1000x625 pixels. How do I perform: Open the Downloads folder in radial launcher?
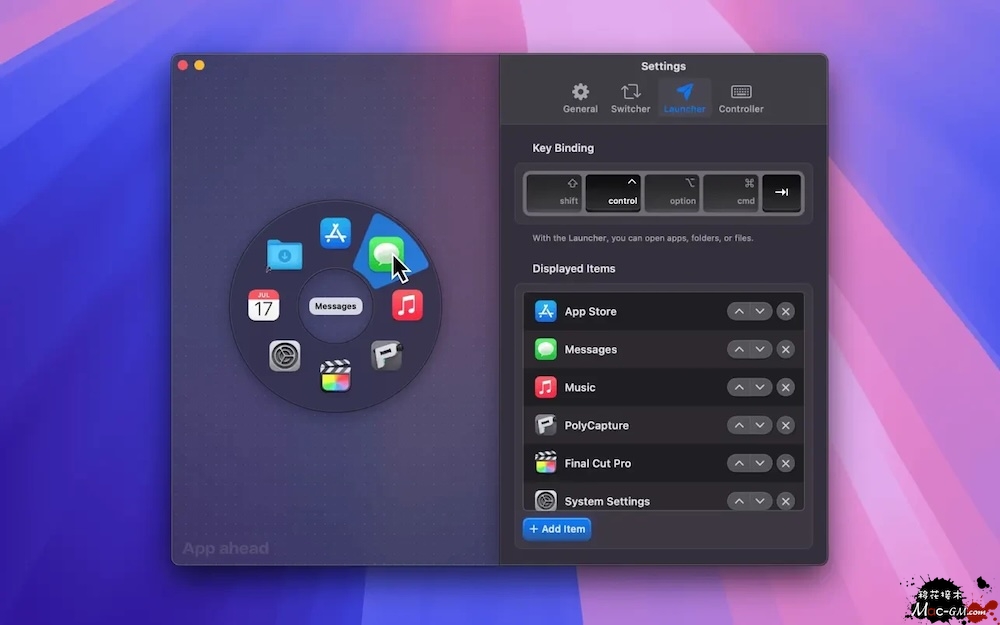(284, 256)
